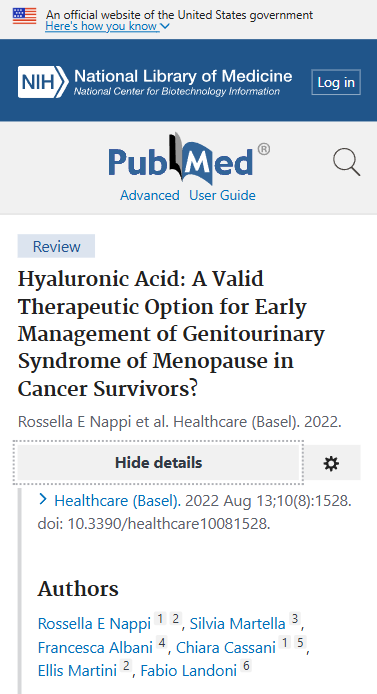Open the Advanced search link

point(150,195)
